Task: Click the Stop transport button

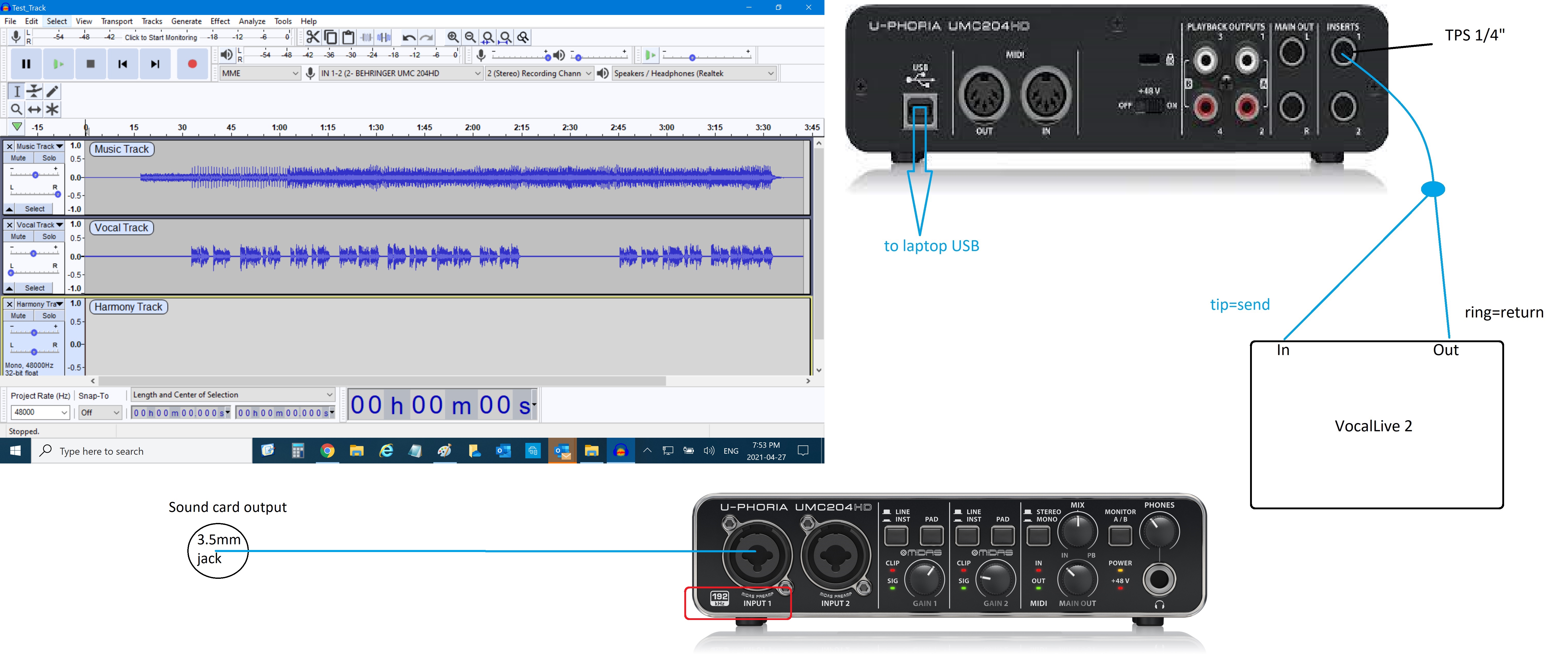Action: 91,64
